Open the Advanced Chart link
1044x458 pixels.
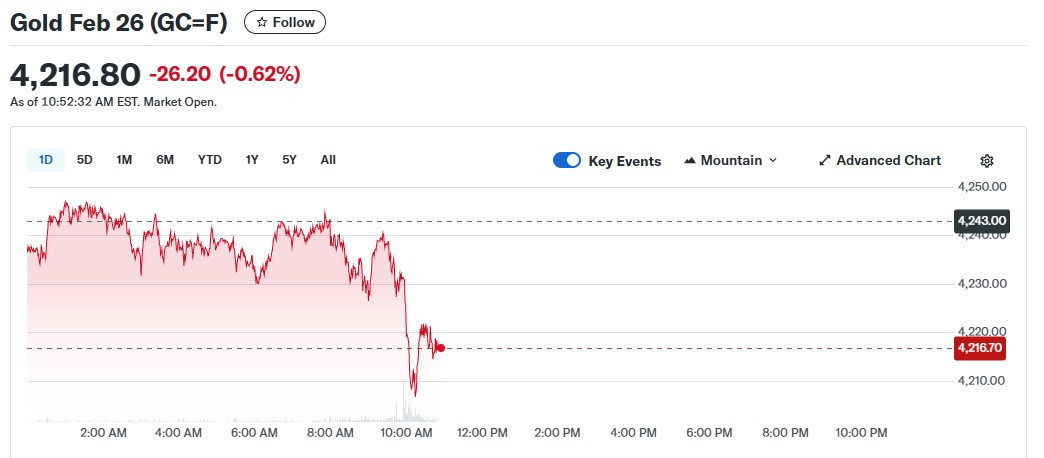pos(888,161)
